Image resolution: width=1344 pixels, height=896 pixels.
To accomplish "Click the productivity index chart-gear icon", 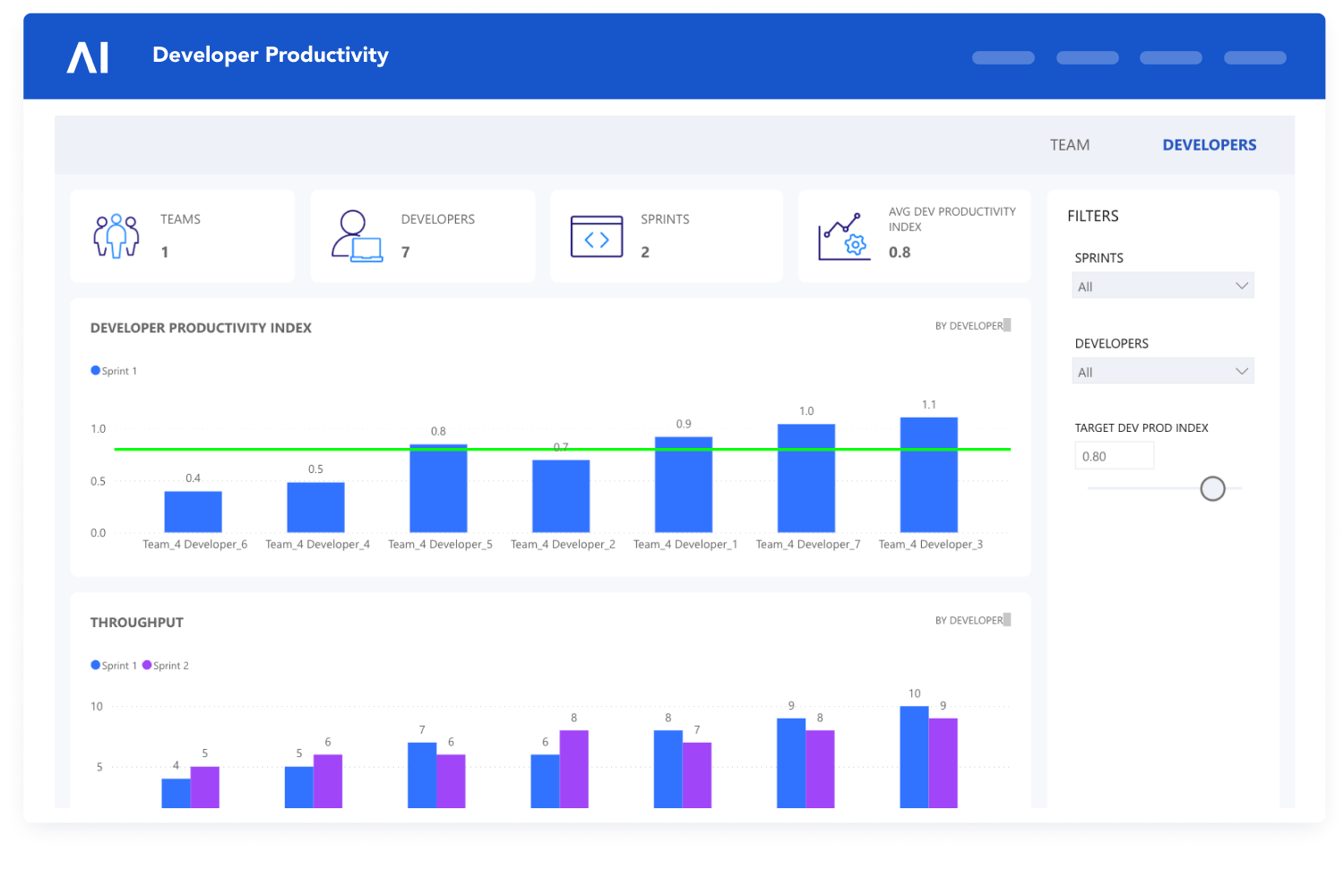I will pos(844,237).
